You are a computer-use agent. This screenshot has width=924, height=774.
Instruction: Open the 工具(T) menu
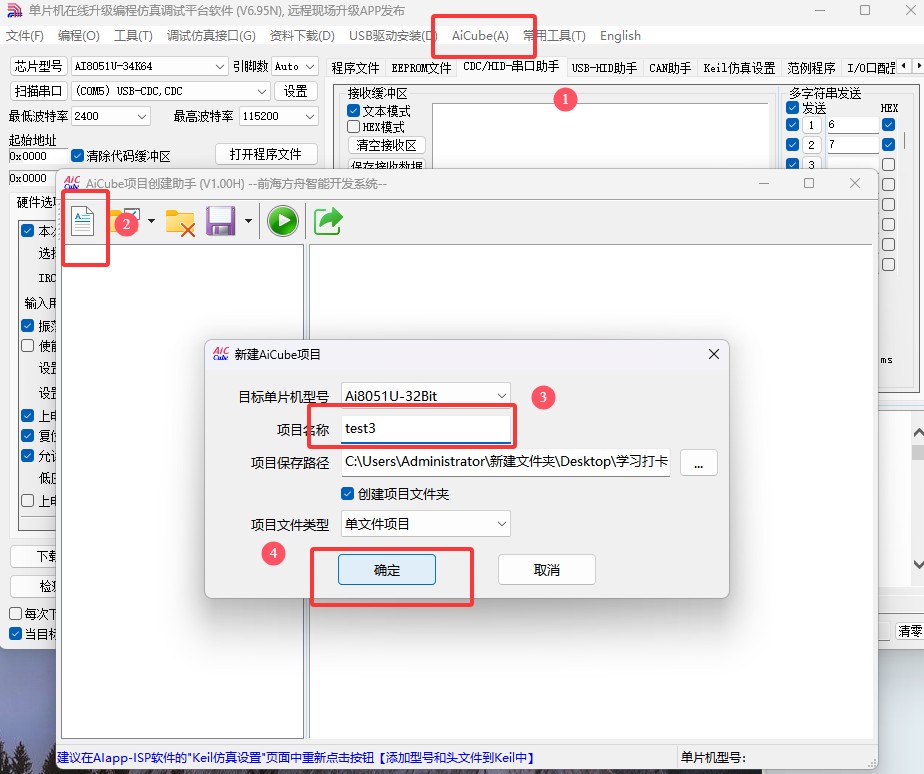(133, 36)
